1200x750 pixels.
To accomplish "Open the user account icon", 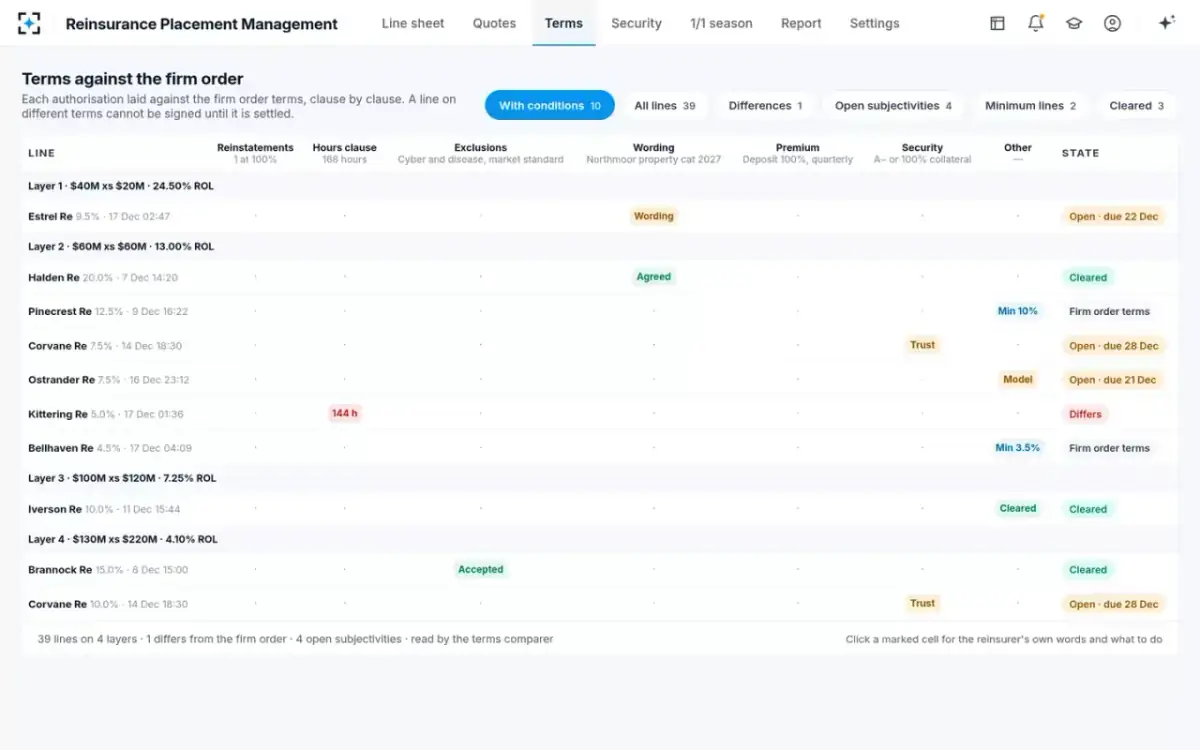I will [x=1112, y=23].
